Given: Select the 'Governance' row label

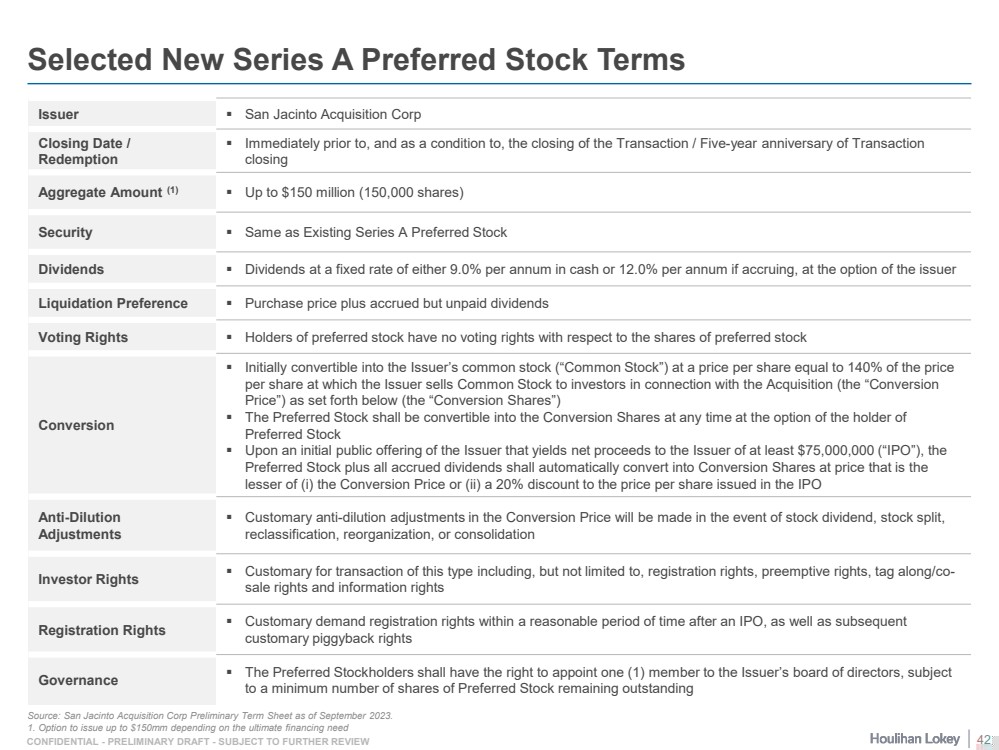Looking at the screenshot, I should pyautogui.click(x=78, y=680).
